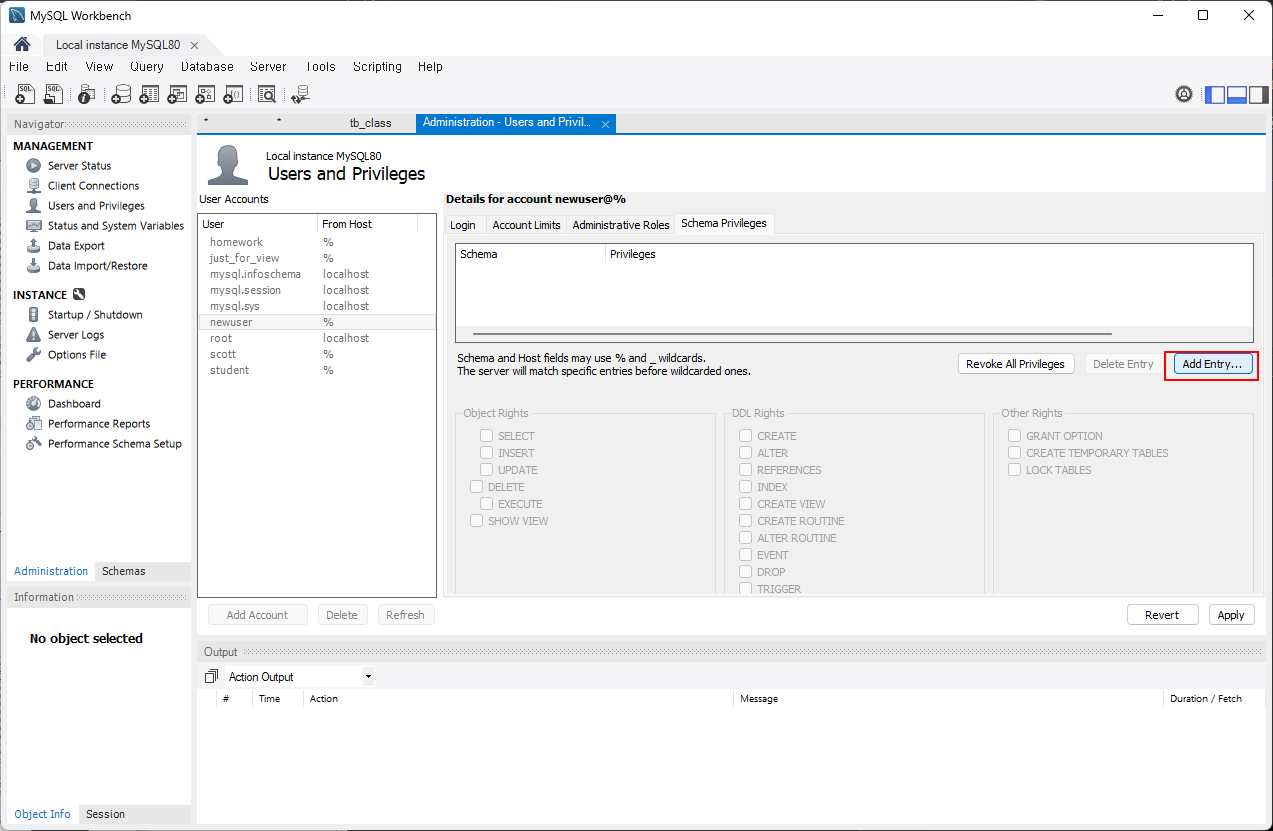Click the Revert button
This screenshot has width=1273, height=831.
coord(1162,615)
